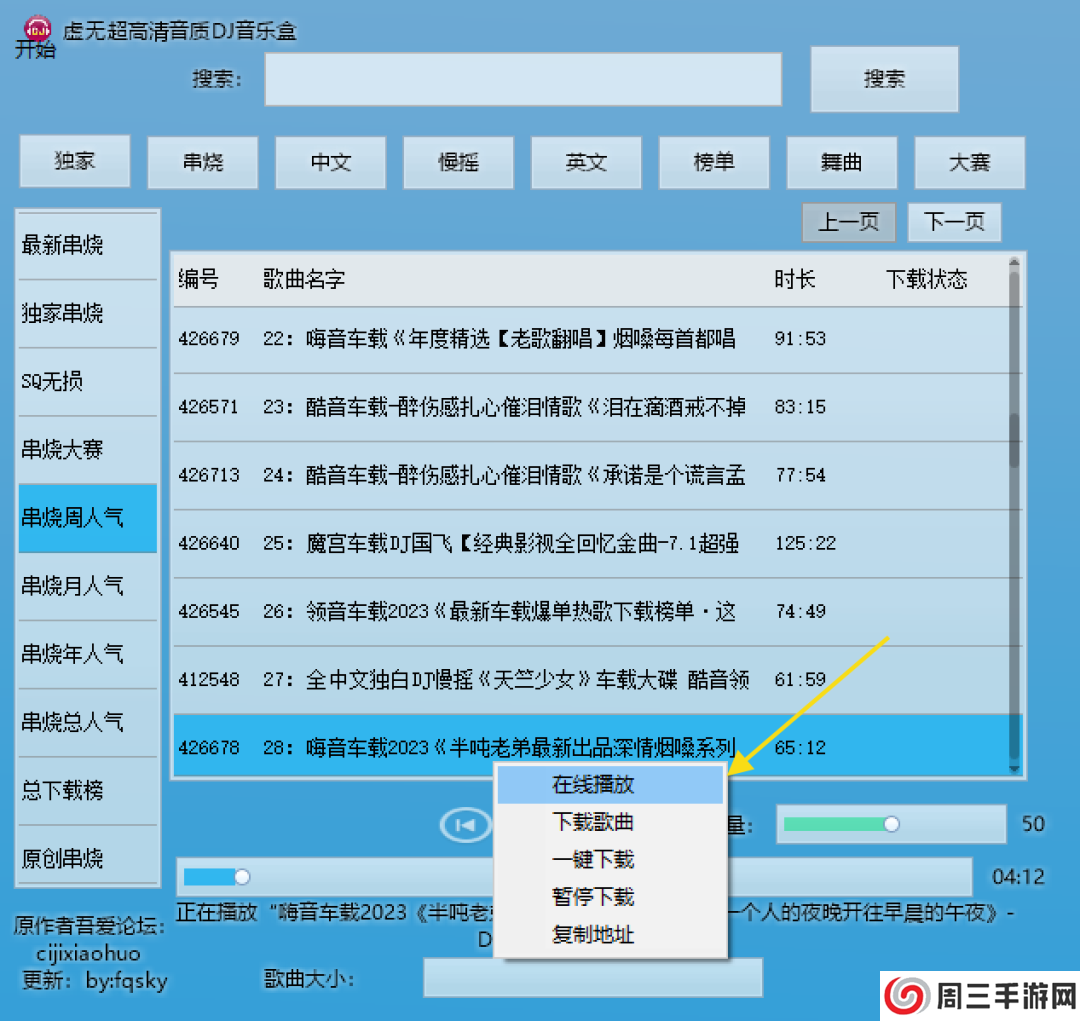The image size is (1080, 1021).
Task: Open 总下载榜 in the sidebar
Action: pyautogui.click(x=87, y=791)
